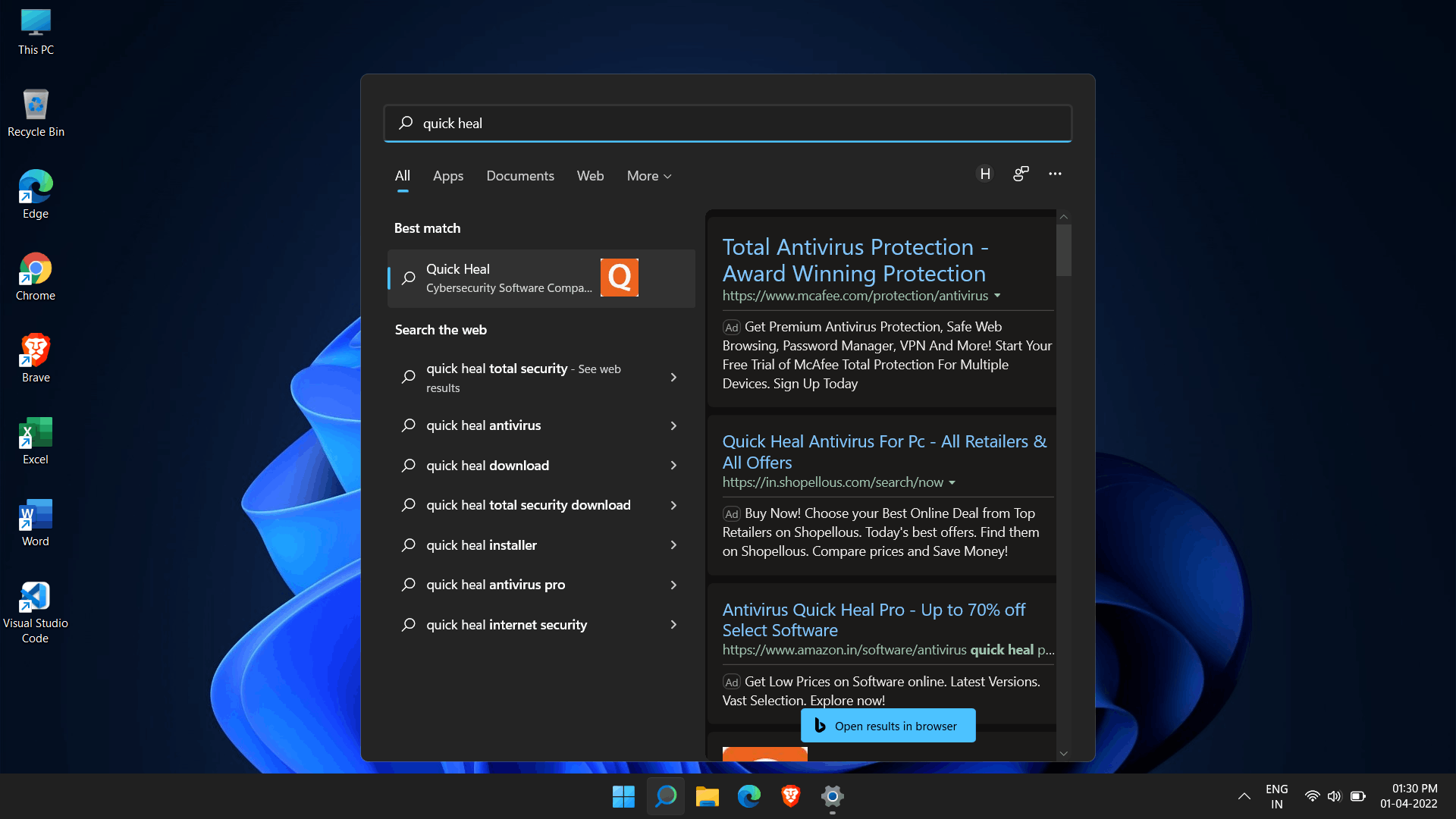
Task: Expand arrow for quick heal antivirus pro
Action: pyautogui.click(x=673, y=585)
